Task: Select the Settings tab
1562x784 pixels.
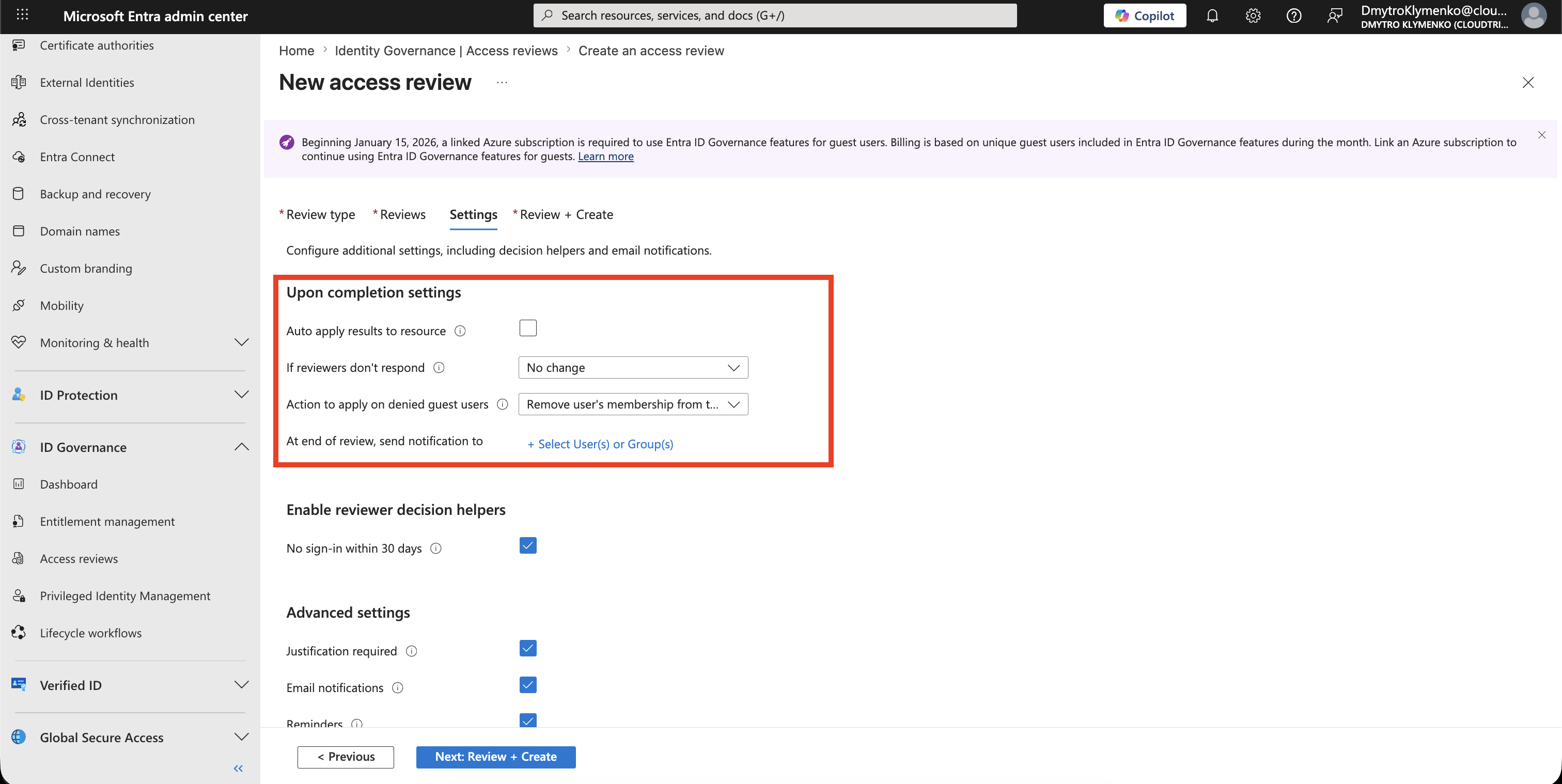Action: click(x=474, y=215)
